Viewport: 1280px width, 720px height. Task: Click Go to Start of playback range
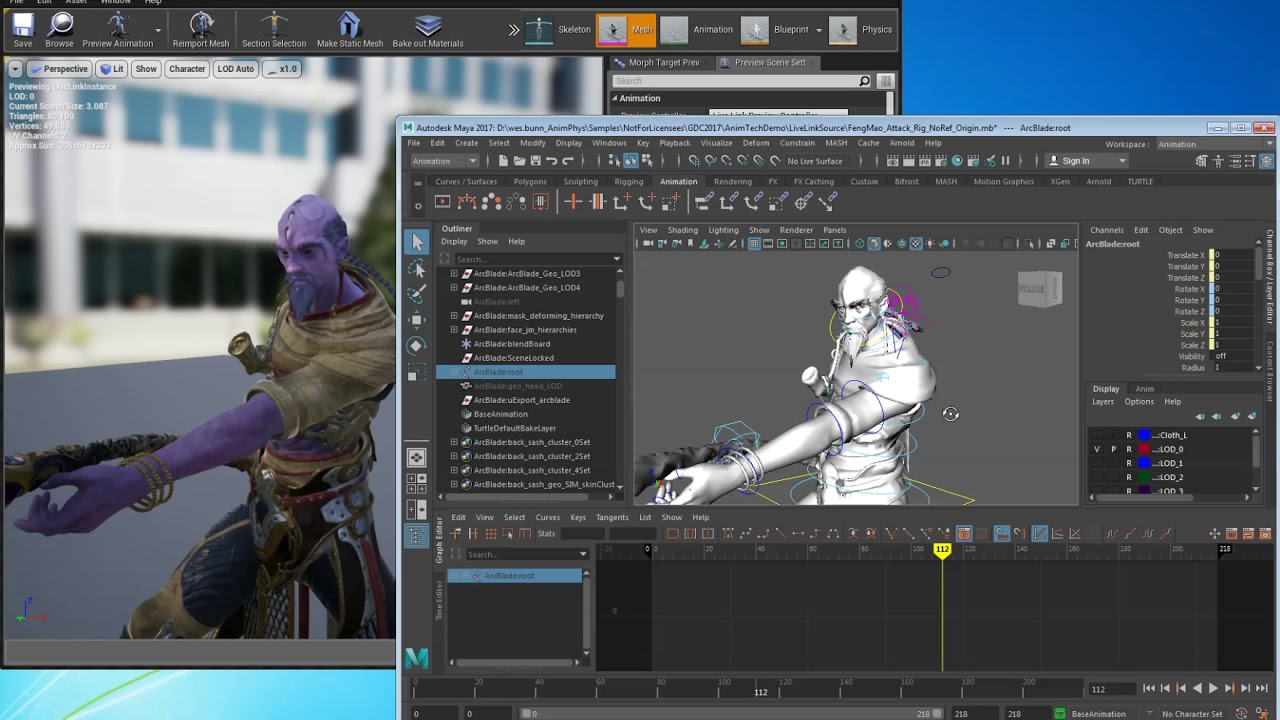1149,688
